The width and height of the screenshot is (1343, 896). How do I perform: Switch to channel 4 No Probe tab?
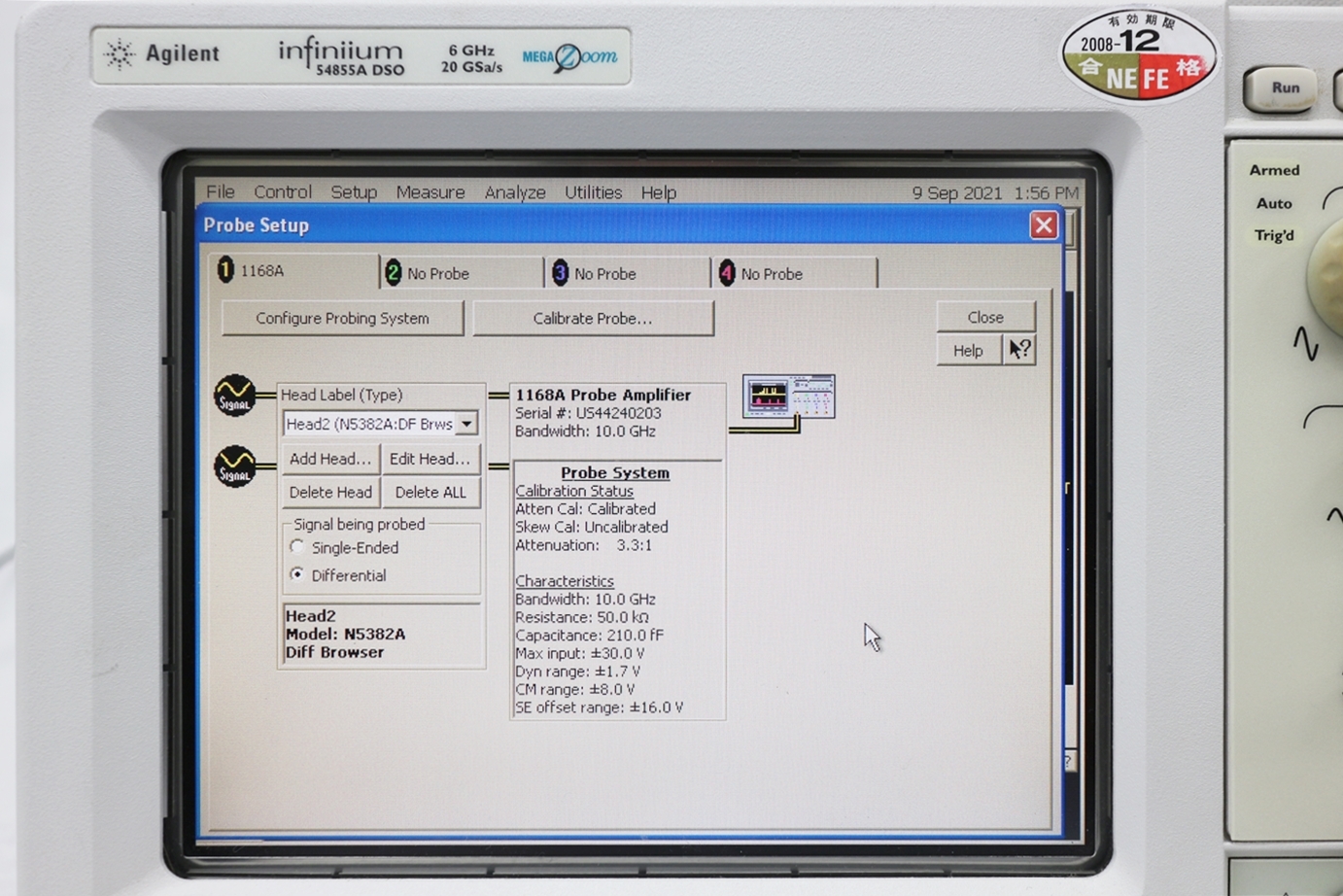pyautogui.click(x=797, y=274)
